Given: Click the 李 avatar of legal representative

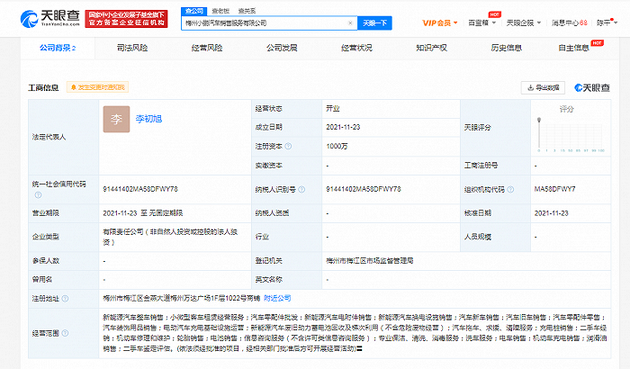Looking at the screenshot, I should point(117,119).
